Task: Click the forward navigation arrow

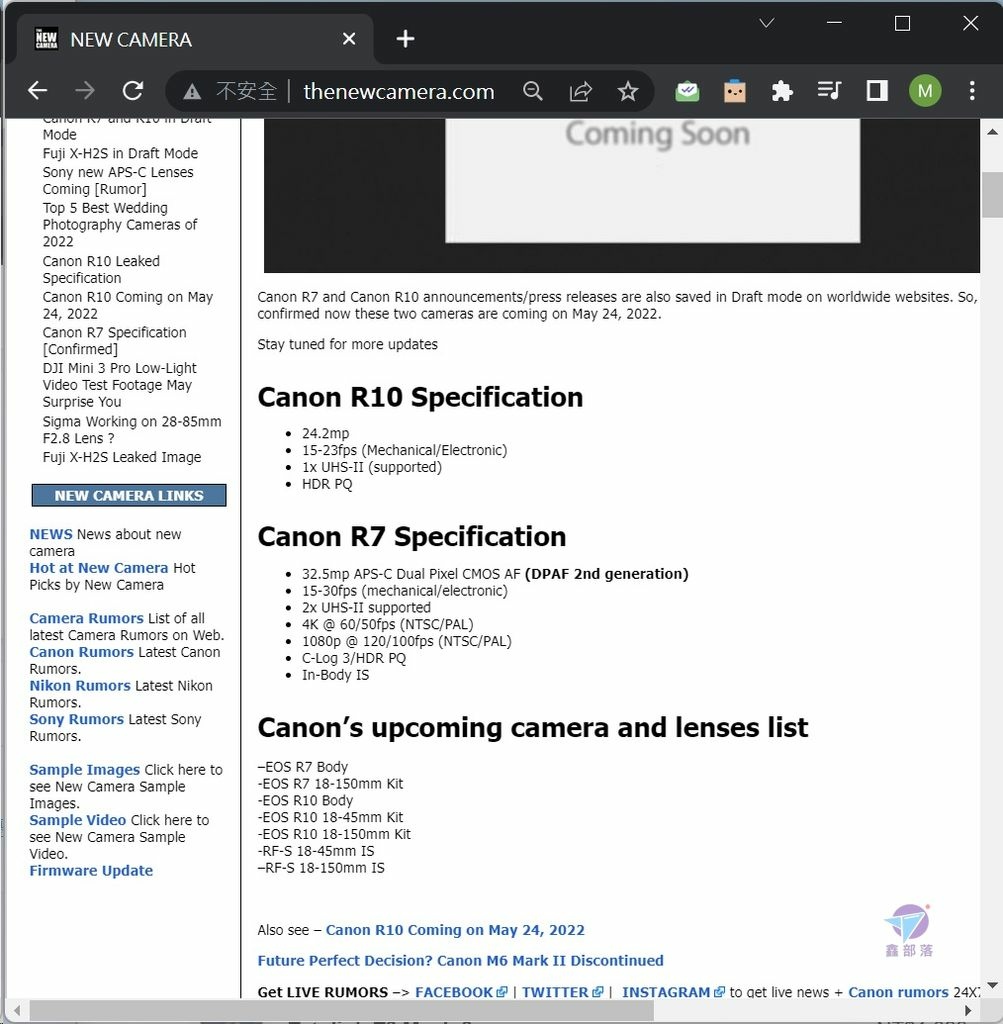Action: 85,90
